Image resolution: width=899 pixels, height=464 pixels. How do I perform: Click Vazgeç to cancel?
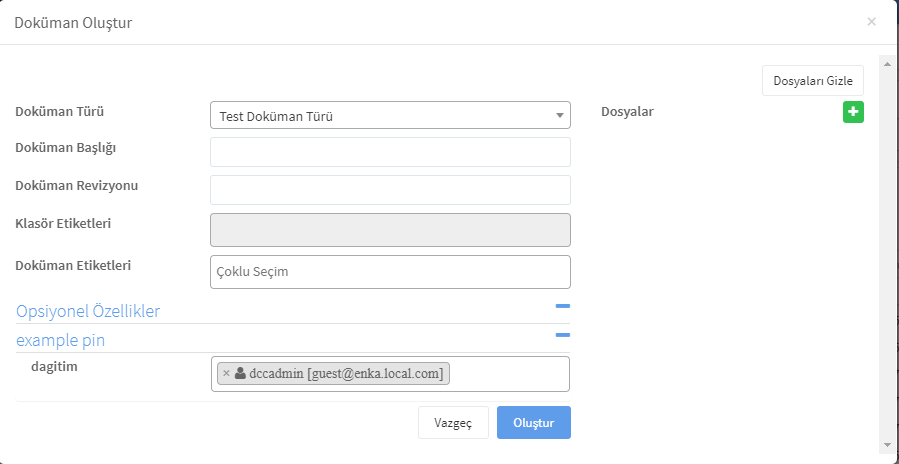[x=453, y=423]
